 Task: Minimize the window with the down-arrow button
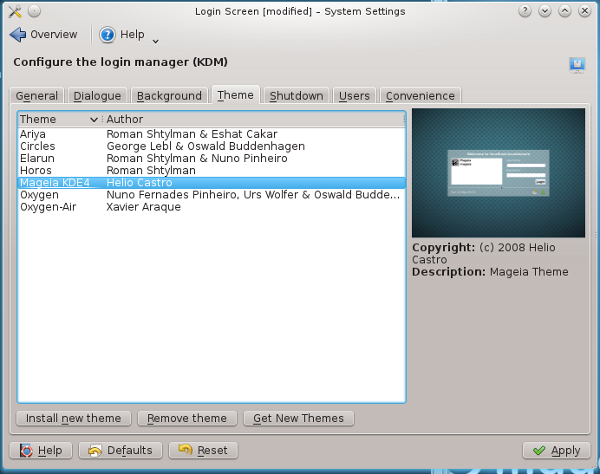[x=545, y=11]
